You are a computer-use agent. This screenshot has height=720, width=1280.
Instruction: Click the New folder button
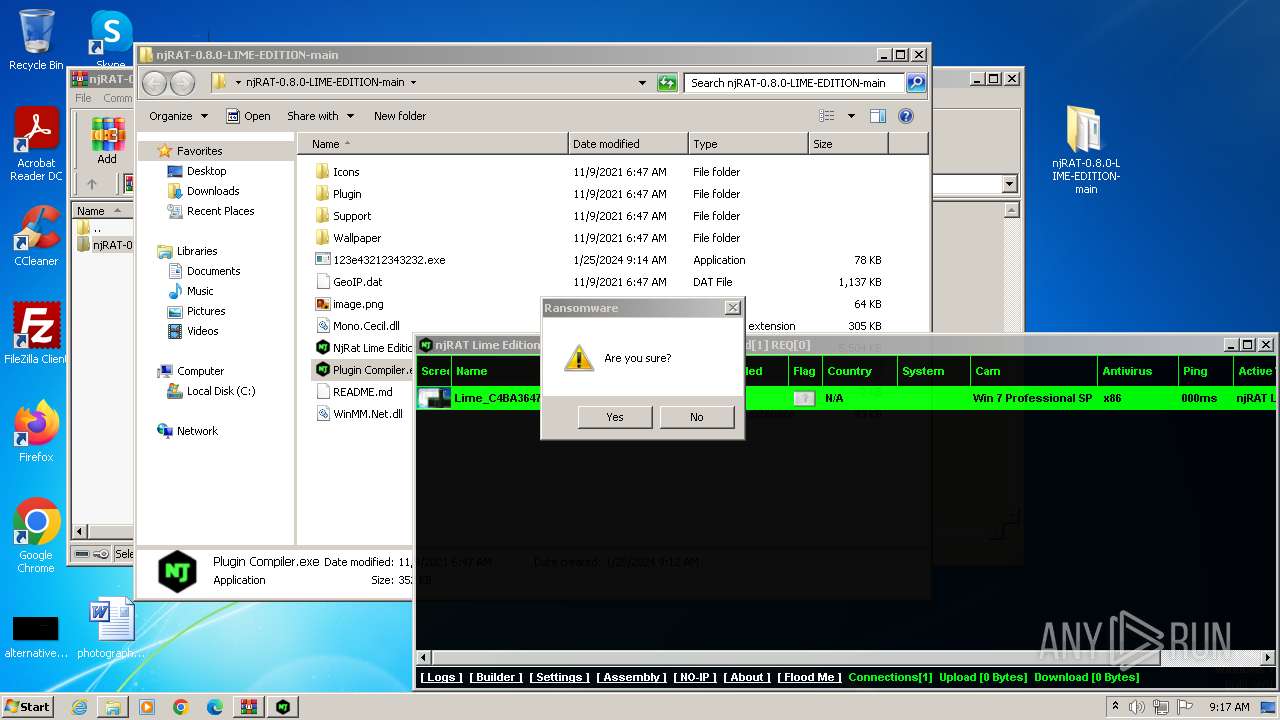[400, 116]
